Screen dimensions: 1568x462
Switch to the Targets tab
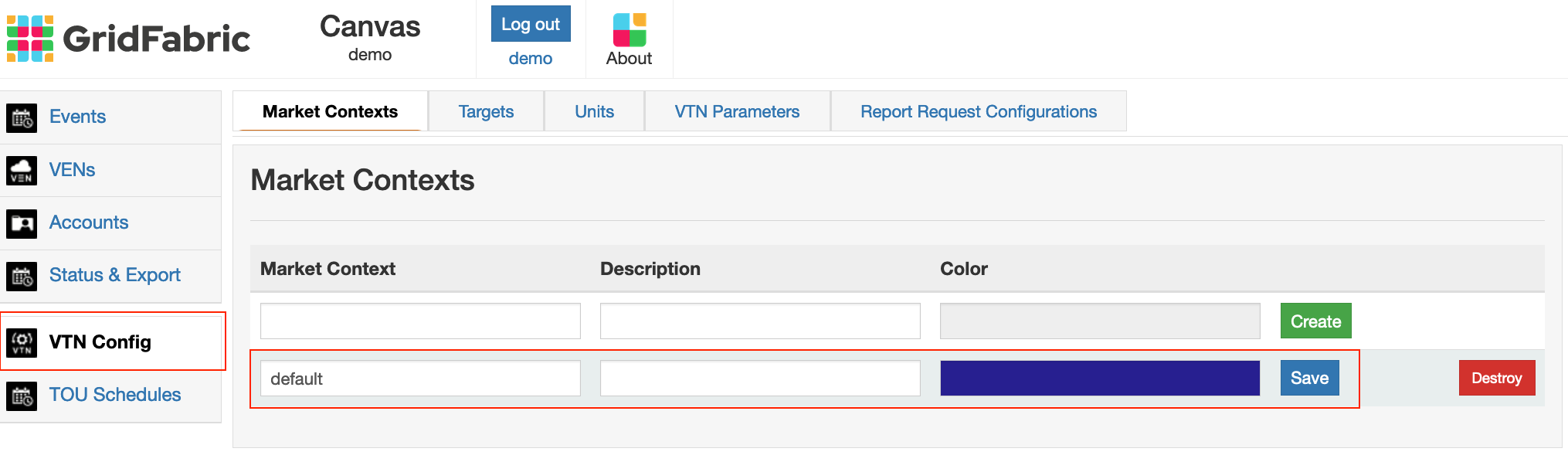[486, 111]
